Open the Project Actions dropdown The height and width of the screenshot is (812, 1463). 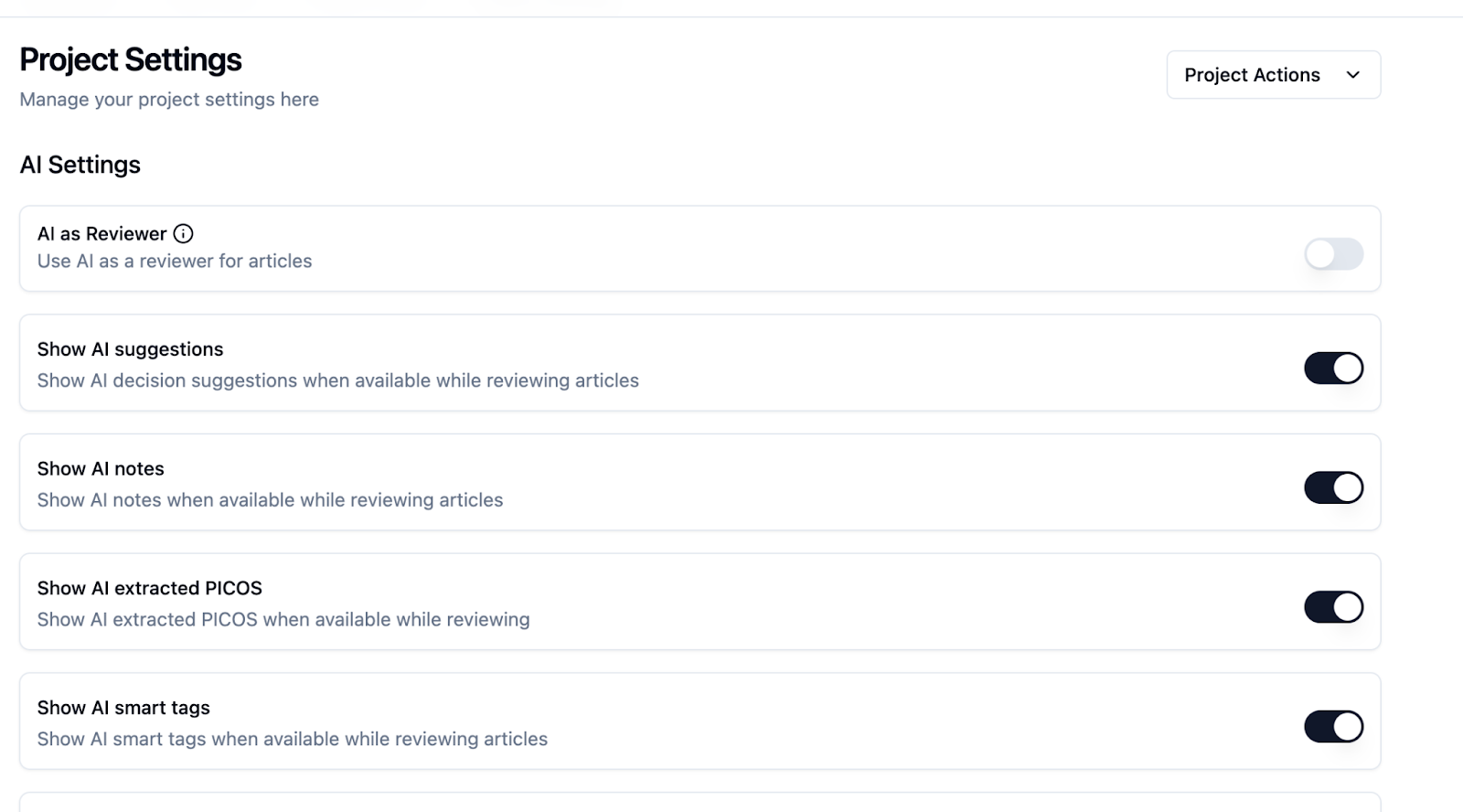pos(1273,75)
